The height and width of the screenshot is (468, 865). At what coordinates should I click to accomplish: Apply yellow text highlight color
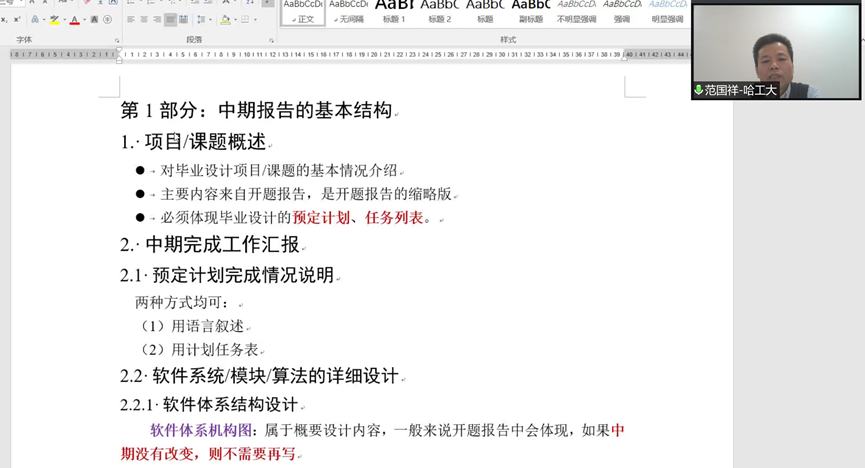coord(54,19)
